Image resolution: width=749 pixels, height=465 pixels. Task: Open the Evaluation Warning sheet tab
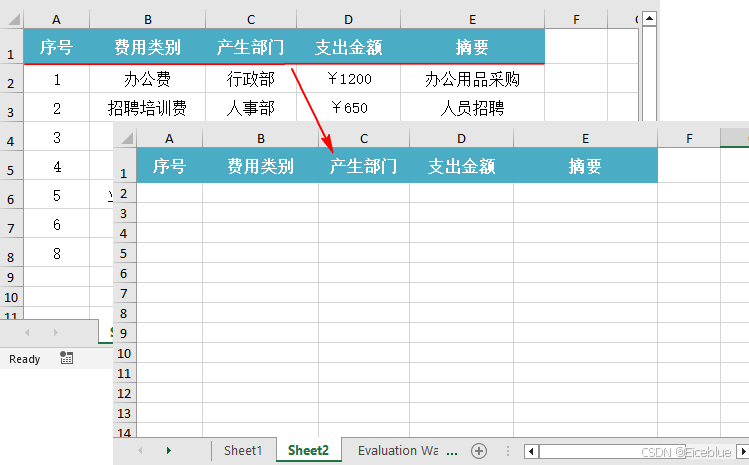coord(398,450)
